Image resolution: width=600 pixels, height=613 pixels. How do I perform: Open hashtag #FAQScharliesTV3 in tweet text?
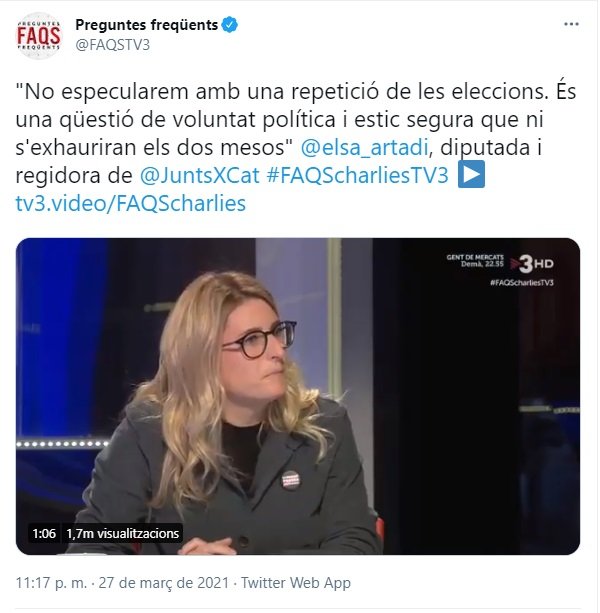[x=357, y=176]
